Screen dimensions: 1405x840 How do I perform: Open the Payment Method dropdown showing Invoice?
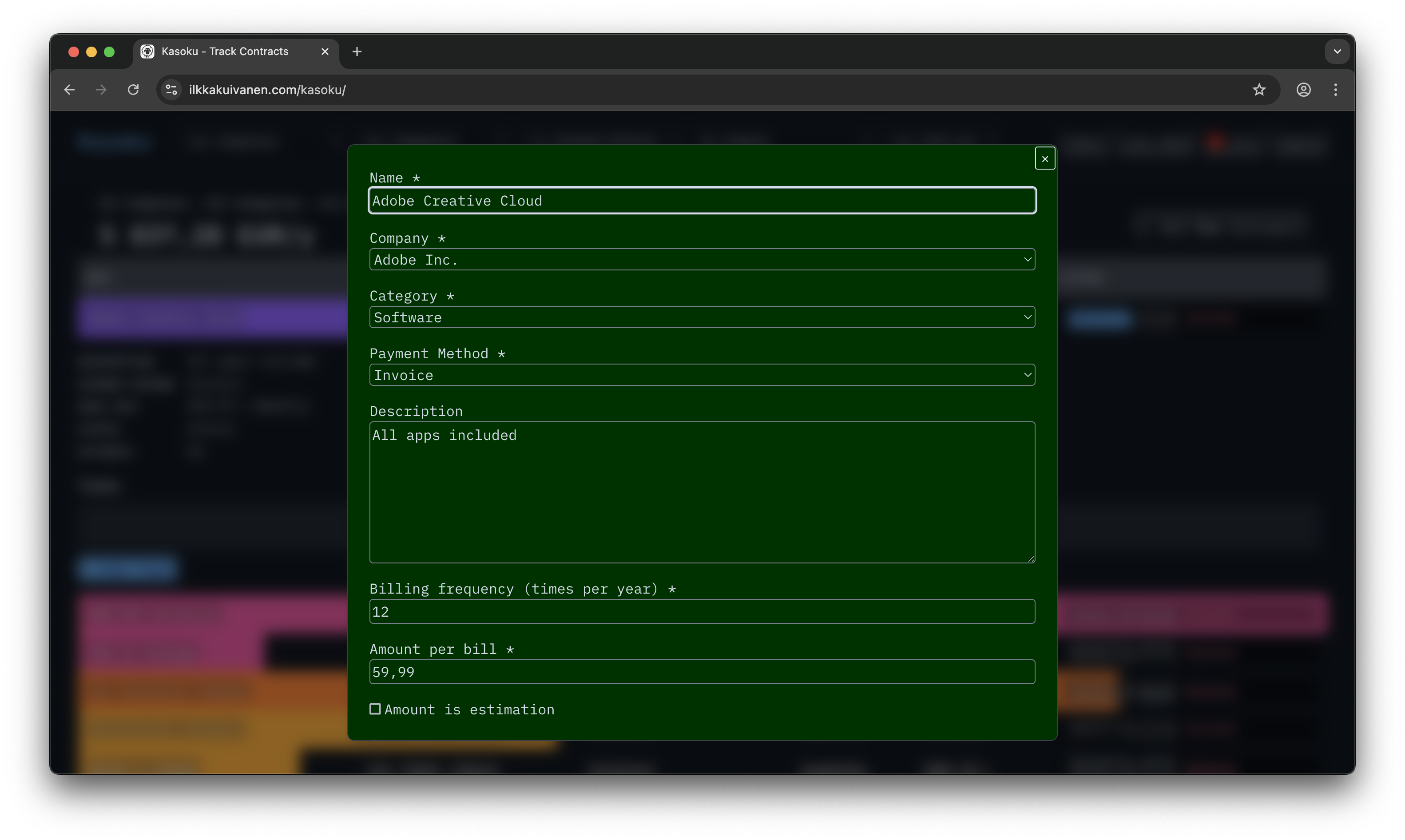702,375
